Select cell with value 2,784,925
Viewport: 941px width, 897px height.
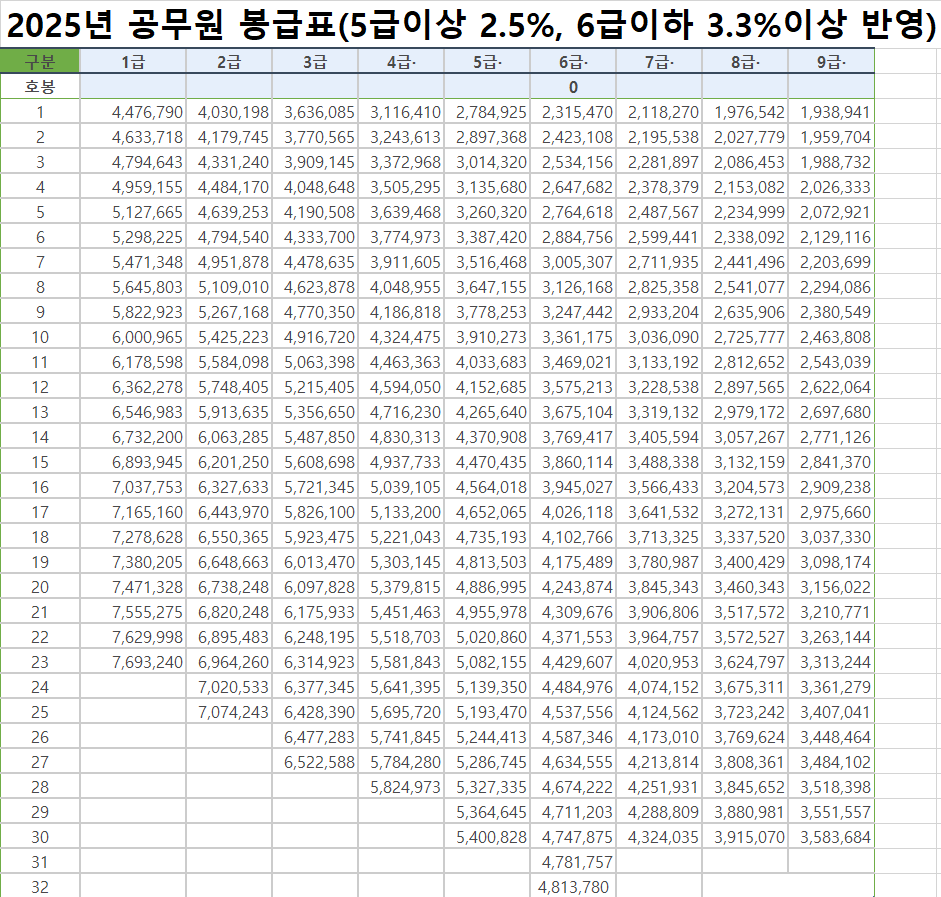coord(487,112)
